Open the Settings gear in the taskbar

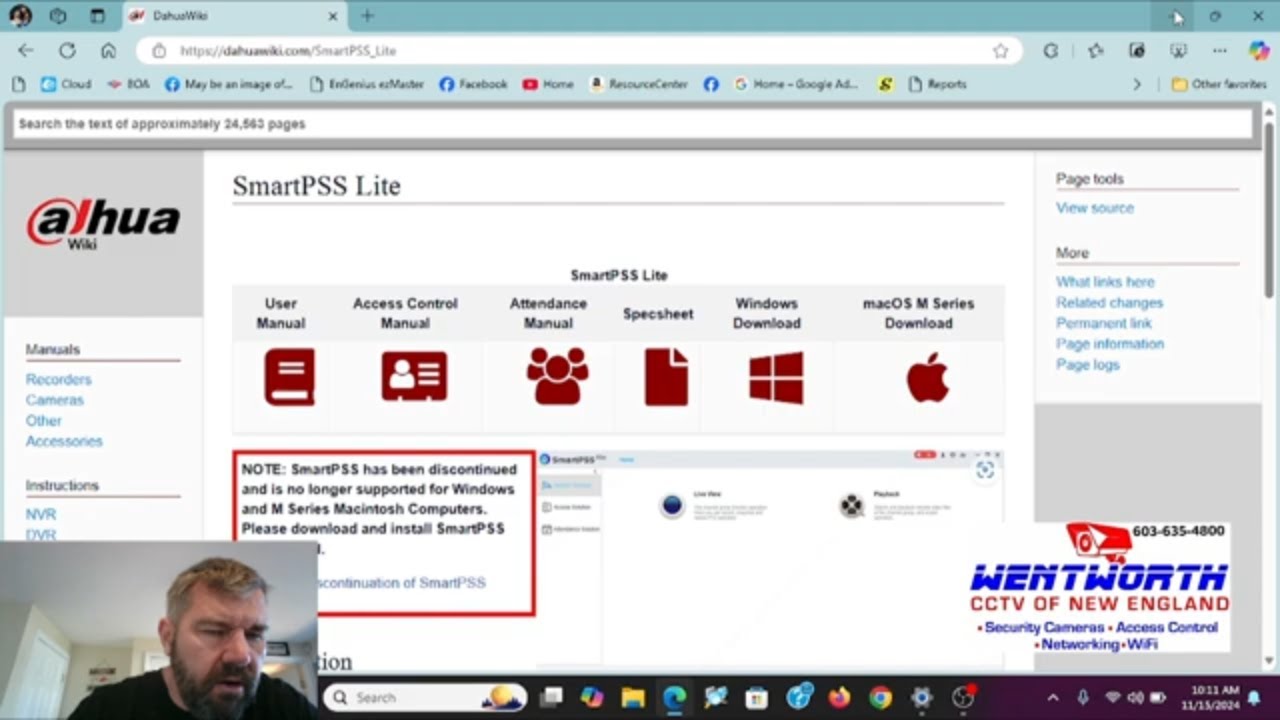(921, 697)
